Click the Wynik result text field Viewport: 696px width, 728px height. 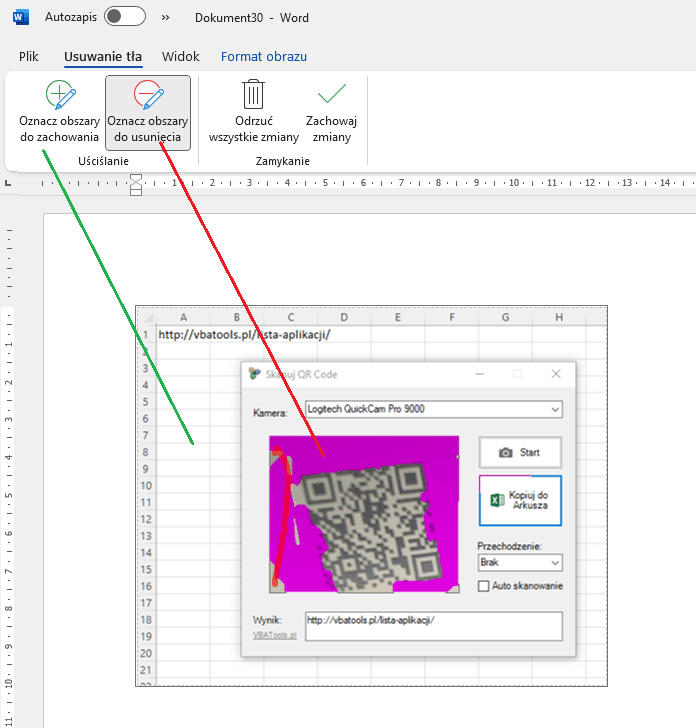434,626
